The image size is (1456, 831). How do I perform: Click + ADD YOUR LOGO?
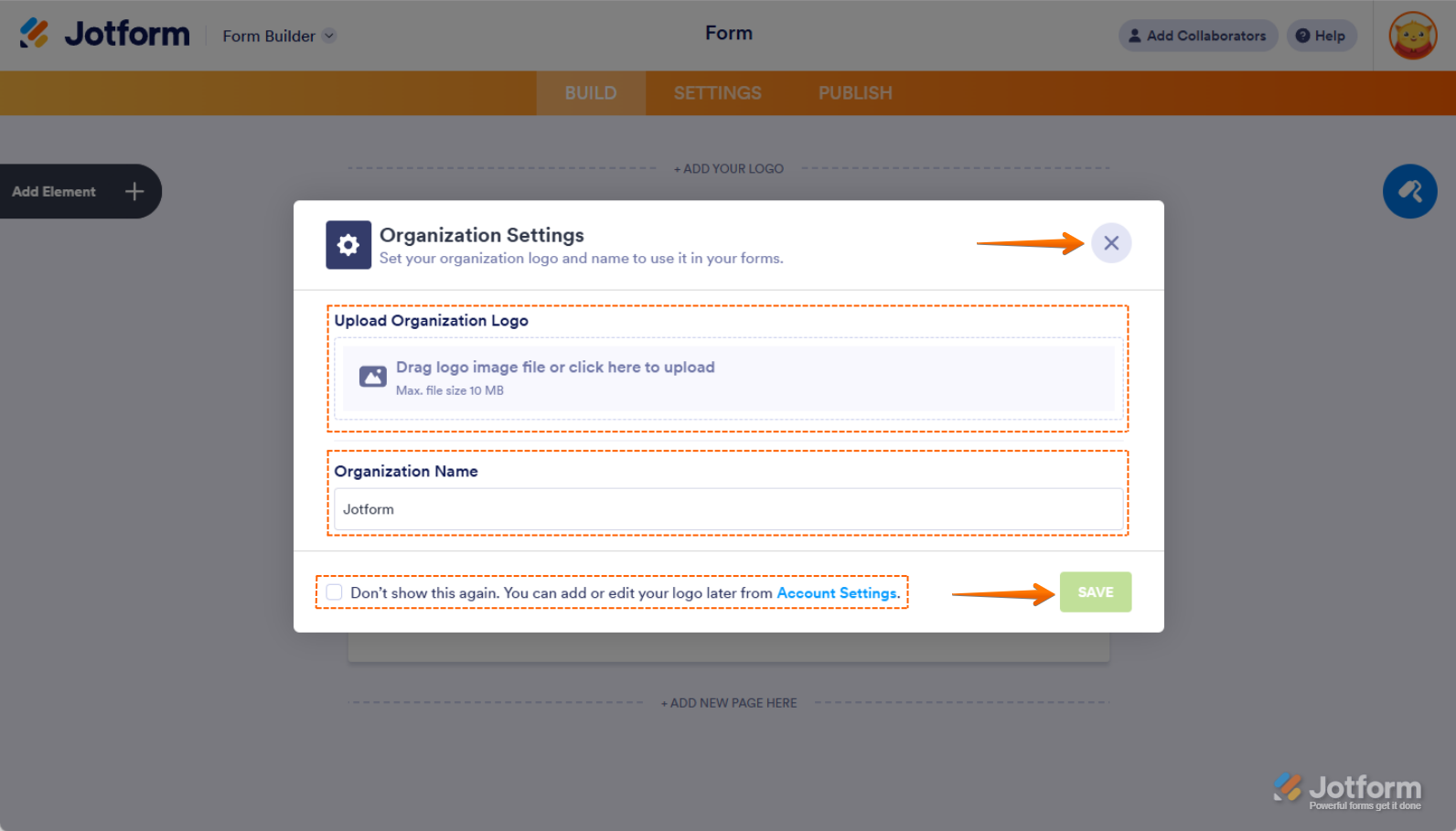[x=729, y=169]
